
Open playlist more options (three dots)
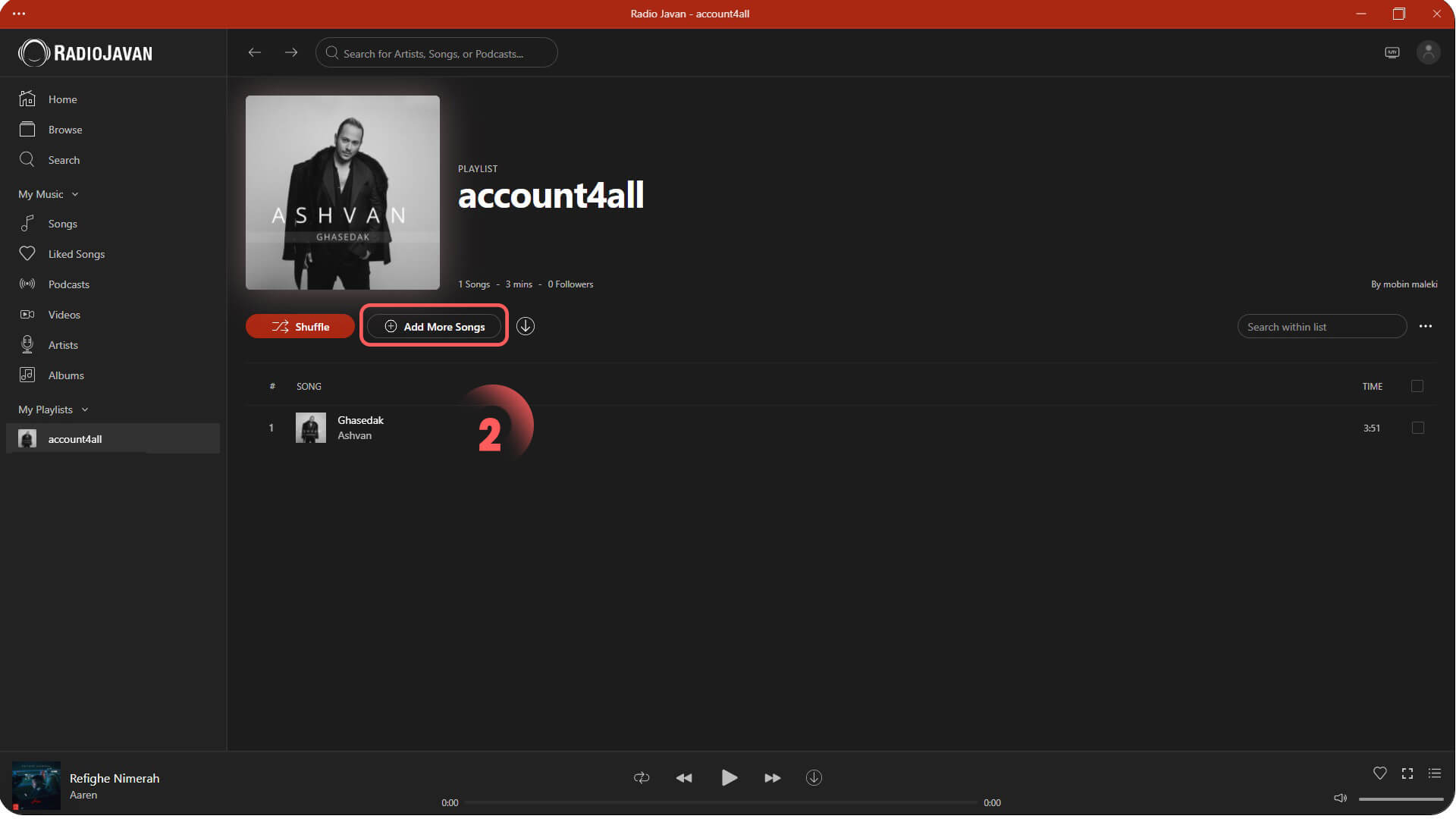click(1426, 326)
